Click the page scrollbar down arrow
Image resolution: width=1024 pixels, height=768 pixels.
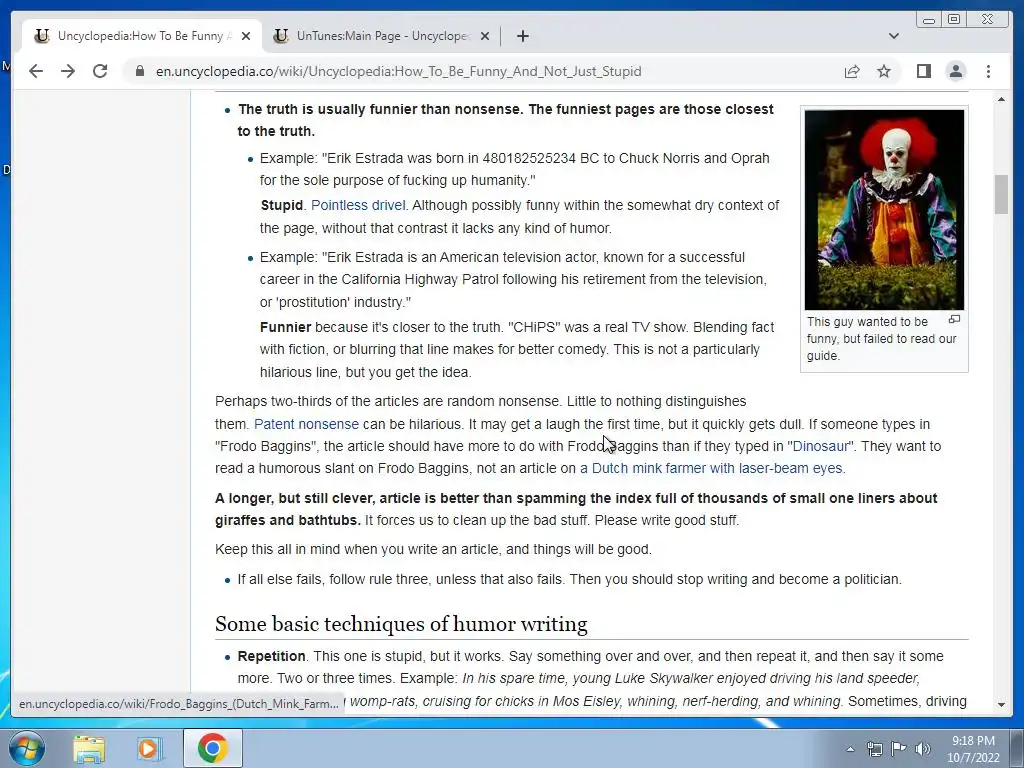(1001, 705)
